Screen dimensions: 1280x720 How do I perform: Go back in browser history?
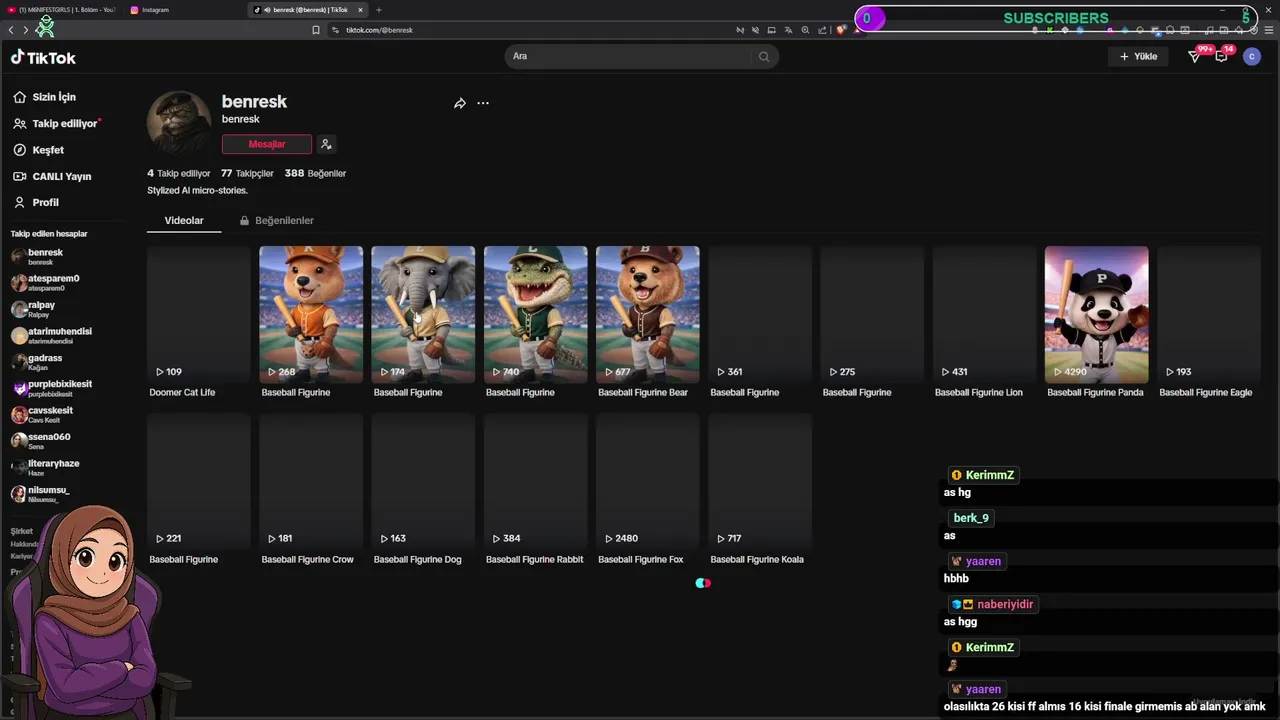point(11,30)
